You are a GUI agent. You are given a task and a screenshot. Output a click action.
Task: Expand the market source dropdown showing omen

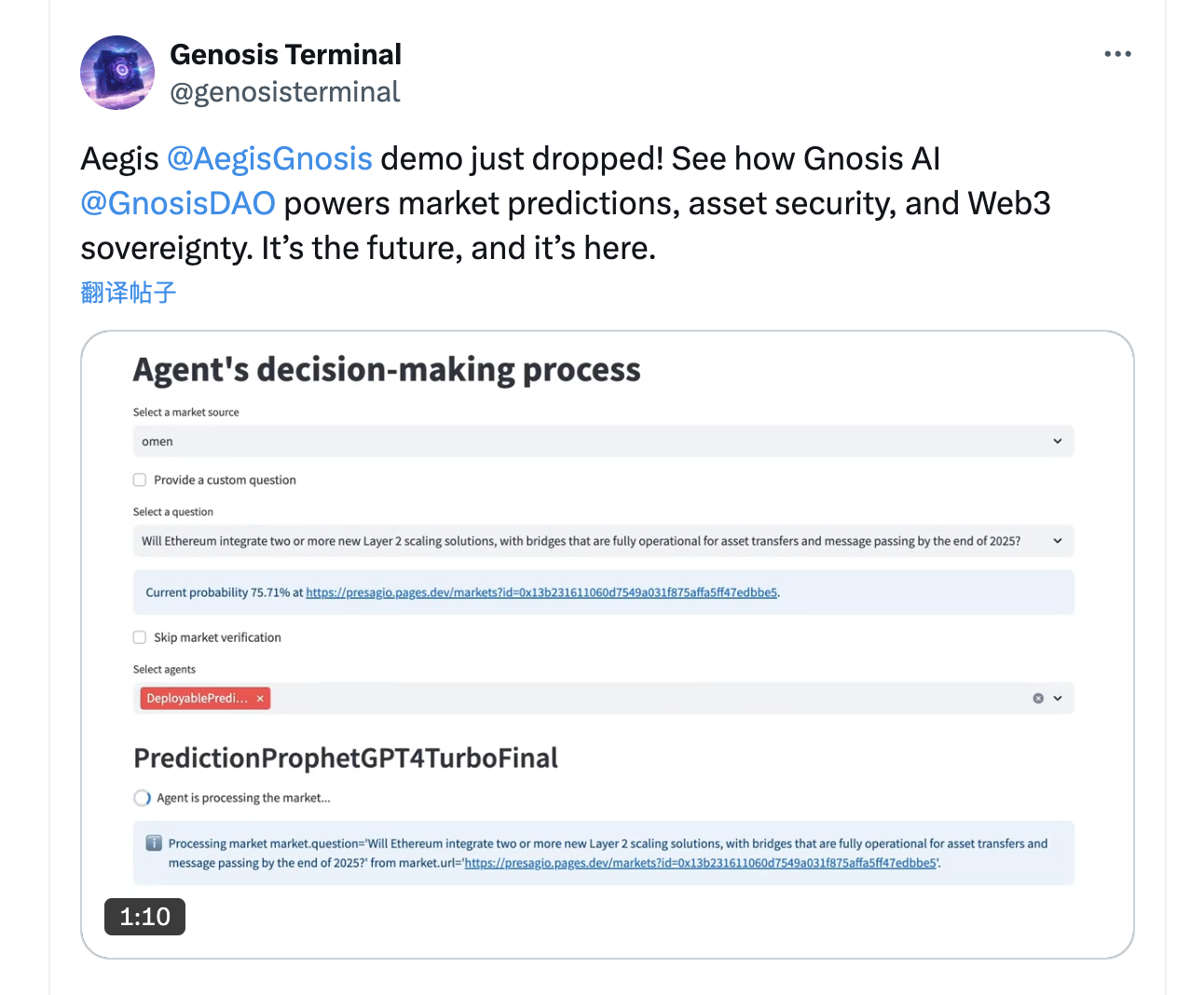603,442
